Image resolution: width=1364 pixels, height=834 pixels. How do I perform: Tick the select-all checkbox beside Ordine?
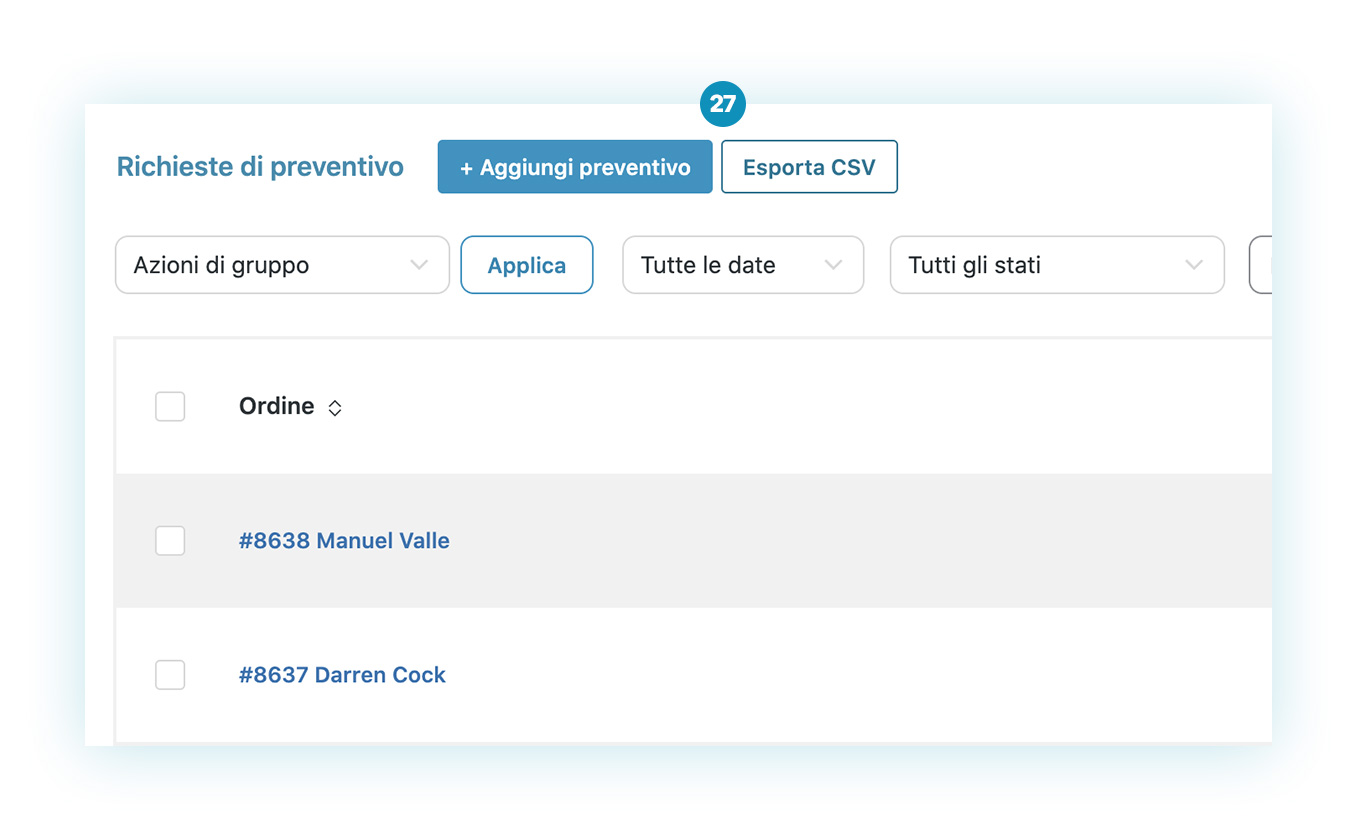pyautogui.click(x=170, y=407)
